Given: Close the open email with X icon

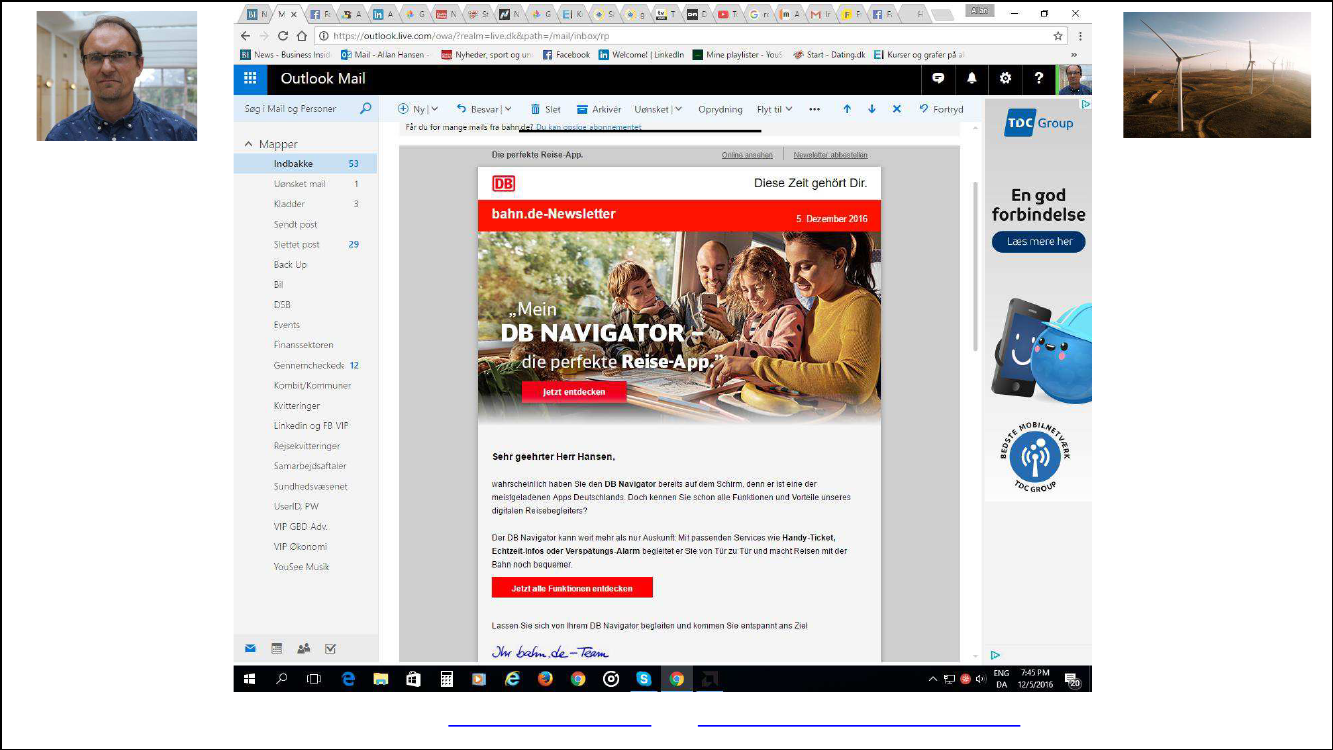Looking at the screenshot, I should [x=896, y=109].
